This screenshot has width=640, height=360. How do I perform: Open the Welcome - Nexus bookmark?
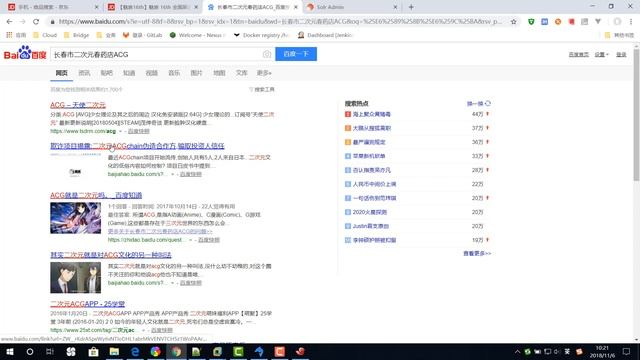click(197, 35)
